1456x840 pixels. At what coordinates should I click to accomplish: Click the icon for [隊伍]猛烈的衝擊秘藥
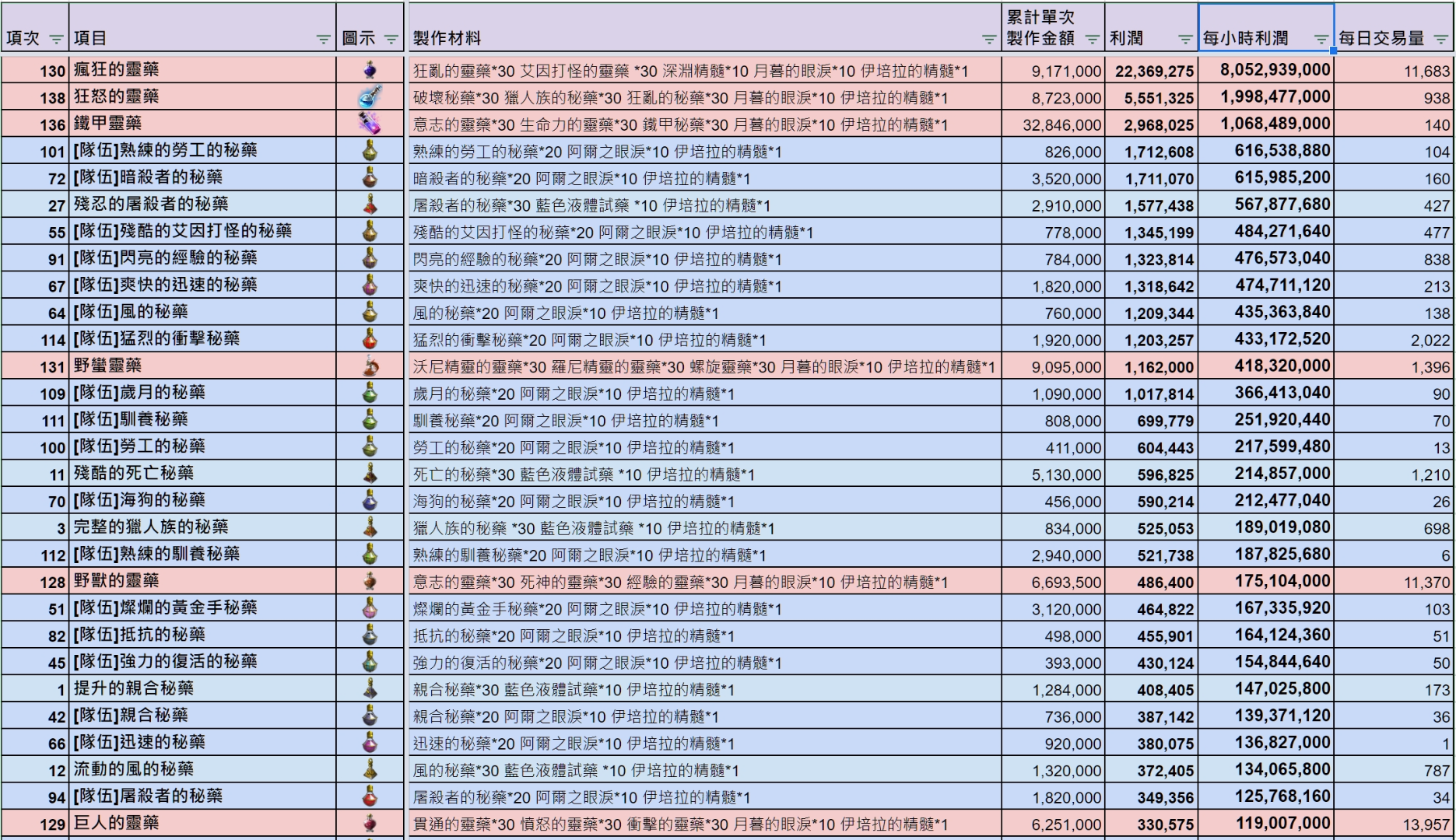point(370,339)
